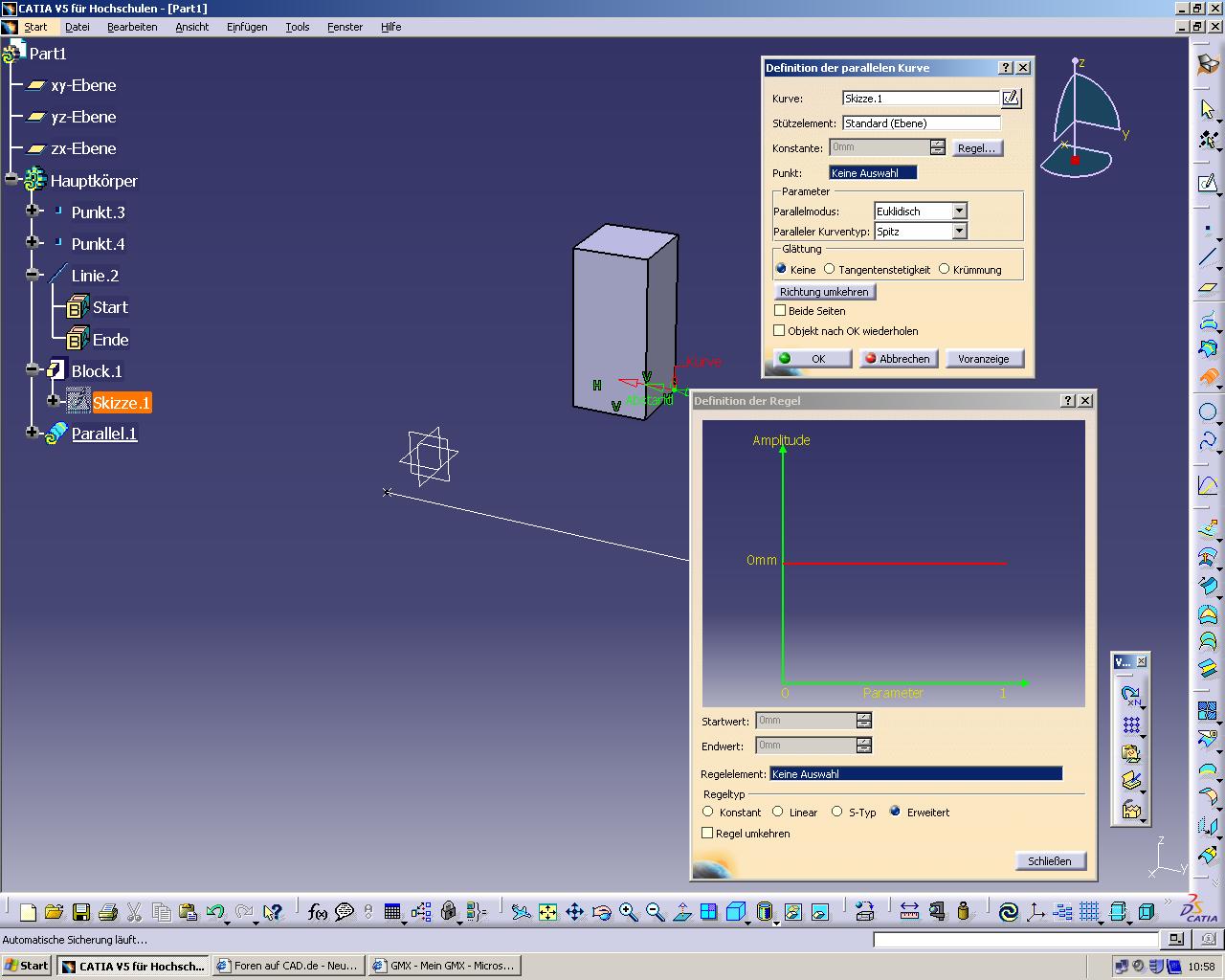The width and height of the screenshot is (1225, 980).
Task: Open the Datei menu
Action: coord(77,27)
